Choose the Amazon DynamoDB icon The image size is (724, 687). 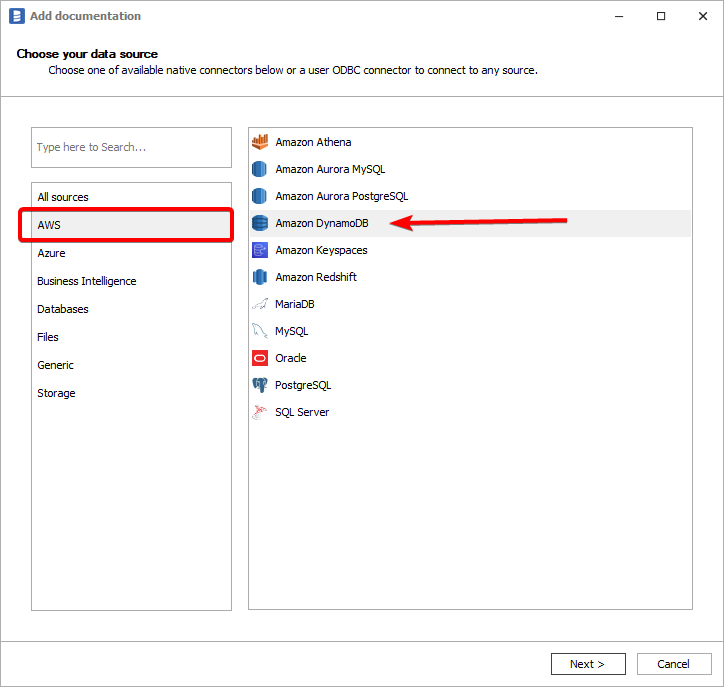pyautogui.click(x=260, y=223)
